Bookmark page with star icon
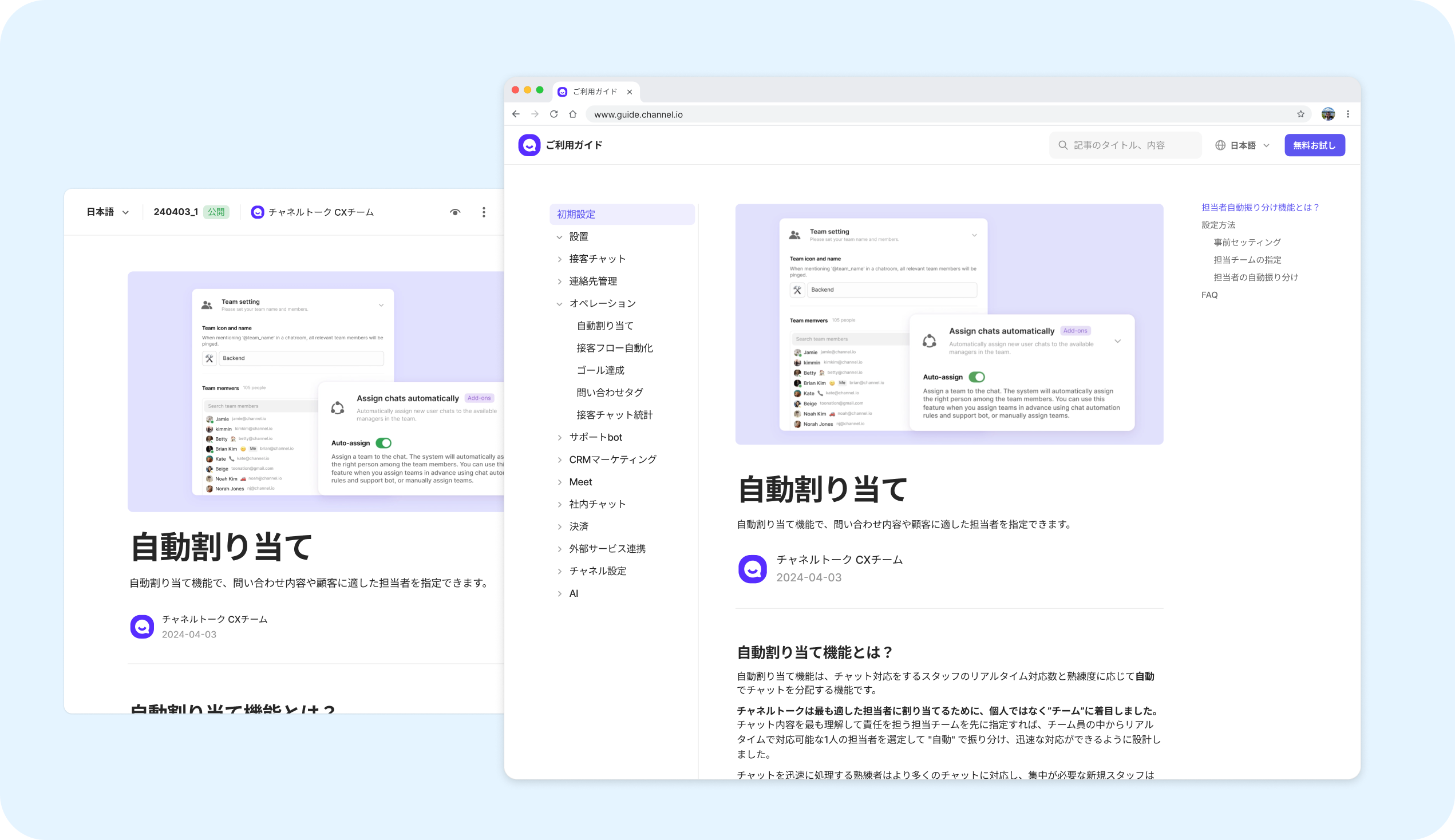 click(x=1300, y=114)
